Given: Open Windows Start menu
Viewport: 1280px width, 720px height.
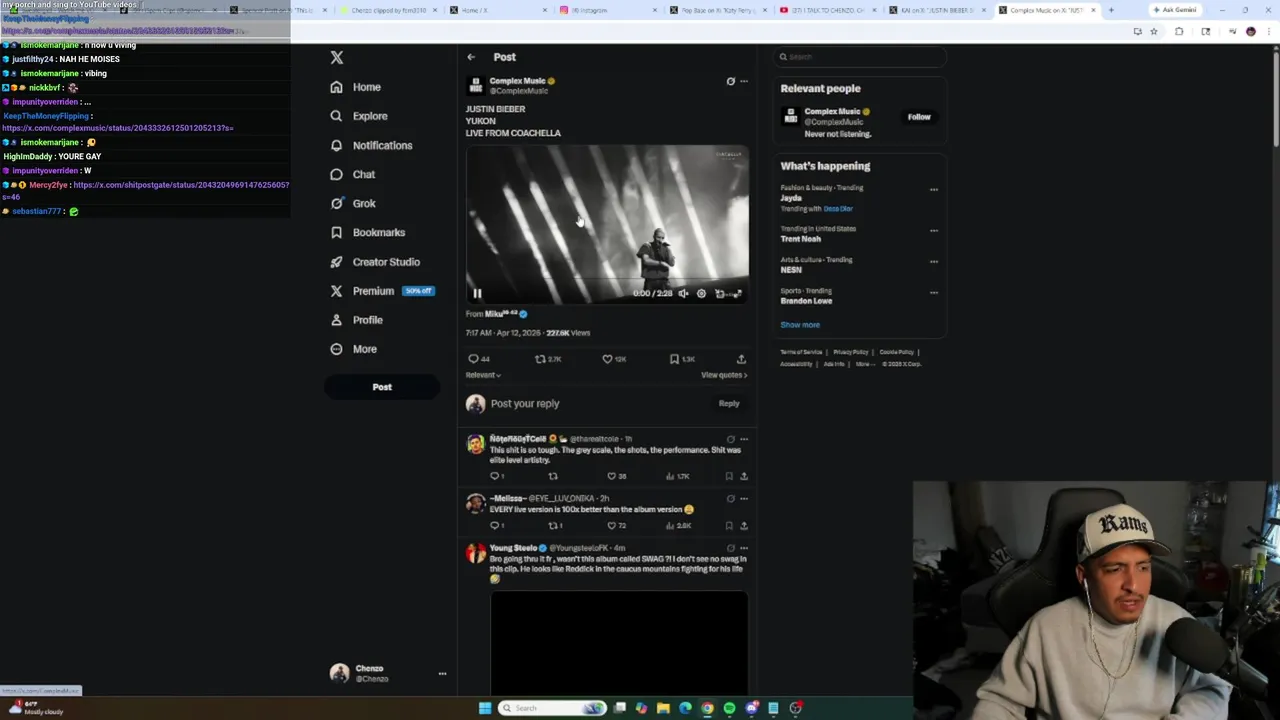Looking at the screenshot, I should point(485,708).
